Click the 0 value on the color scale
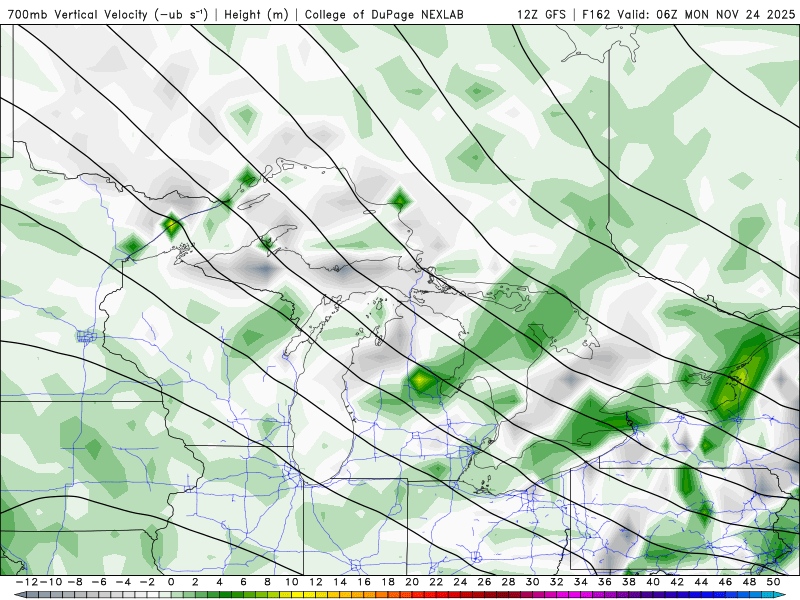Image resolution: width=800 pixels, height=600 pixels. [x=171, y=582]
